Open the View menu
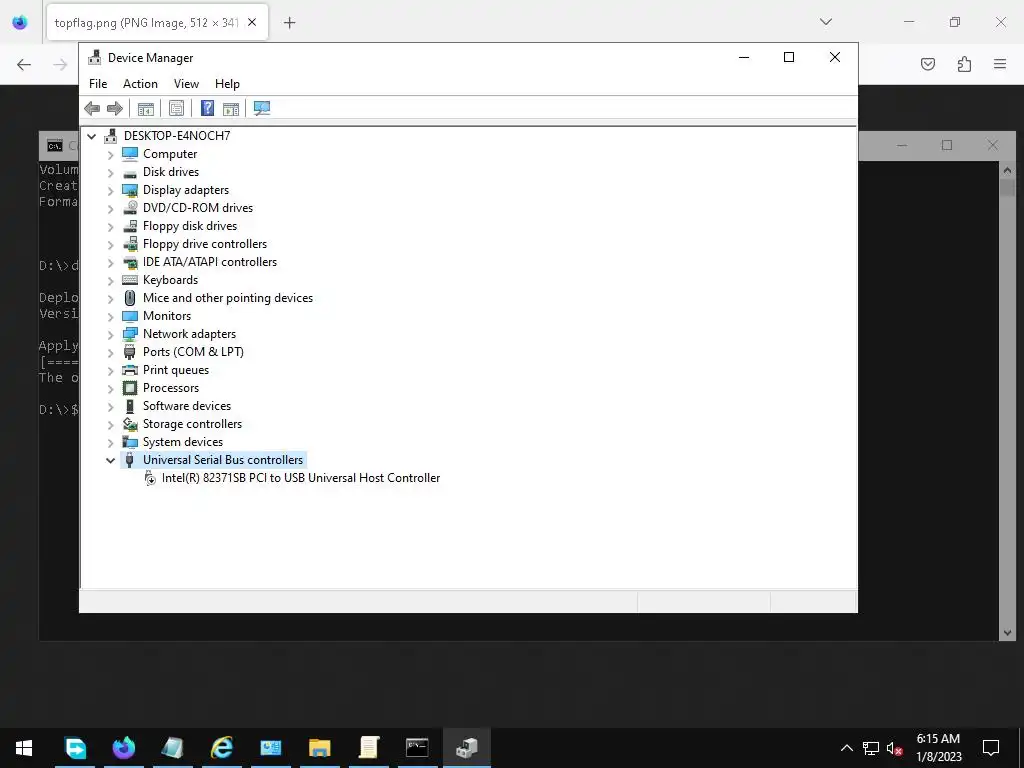 [x=186, y=84]
